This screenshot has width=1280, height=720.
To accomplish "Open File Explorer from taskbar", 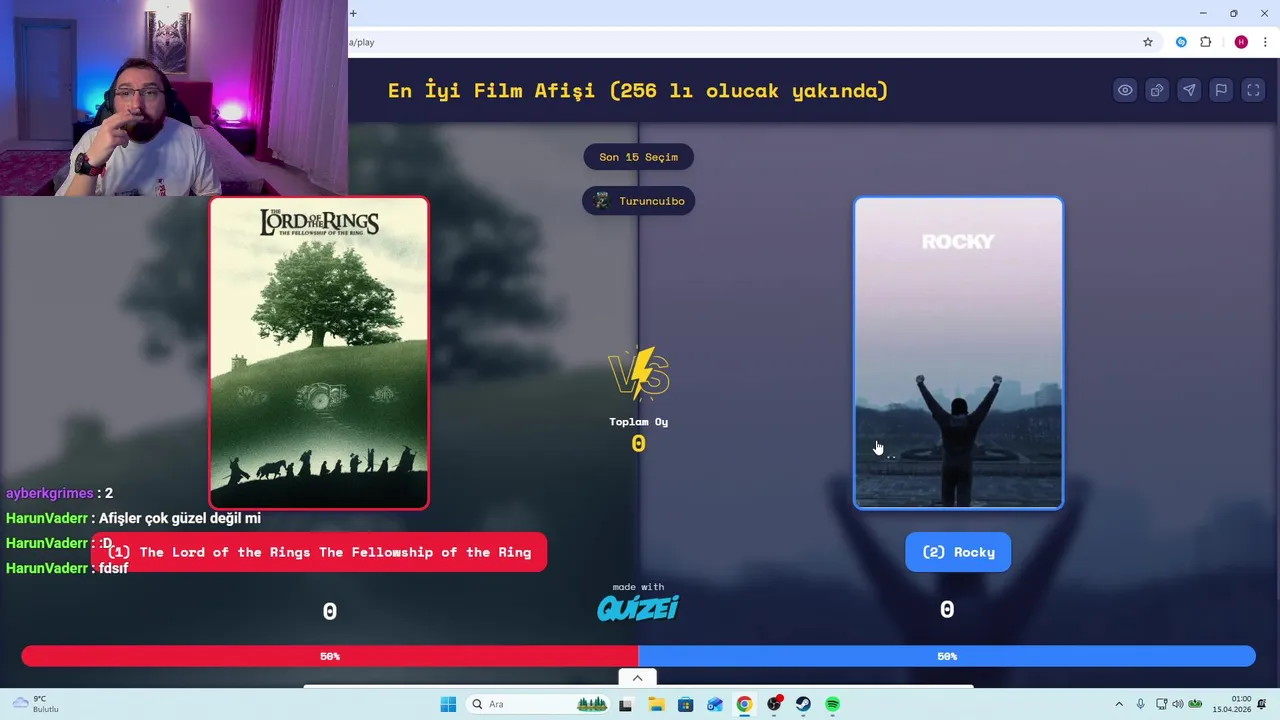I will [x=656, y=704].
